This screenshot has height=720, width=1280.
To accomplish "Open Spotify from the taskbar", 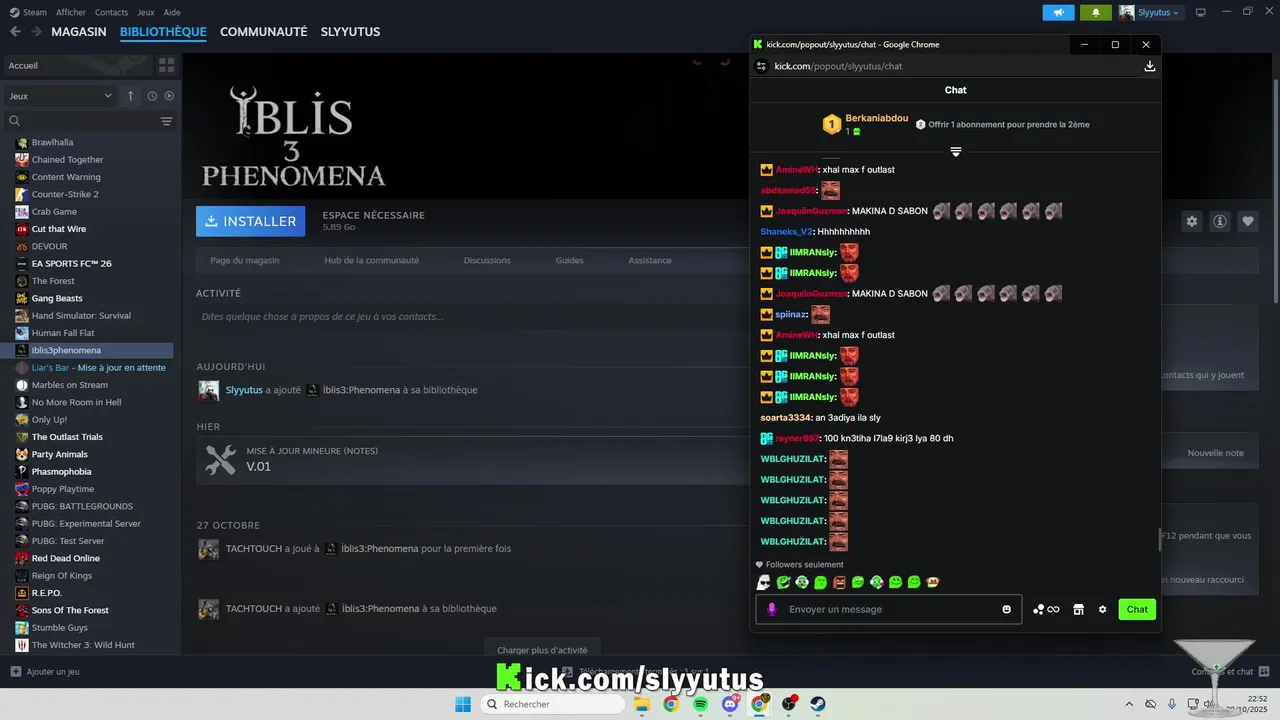I will pos(700,704).
